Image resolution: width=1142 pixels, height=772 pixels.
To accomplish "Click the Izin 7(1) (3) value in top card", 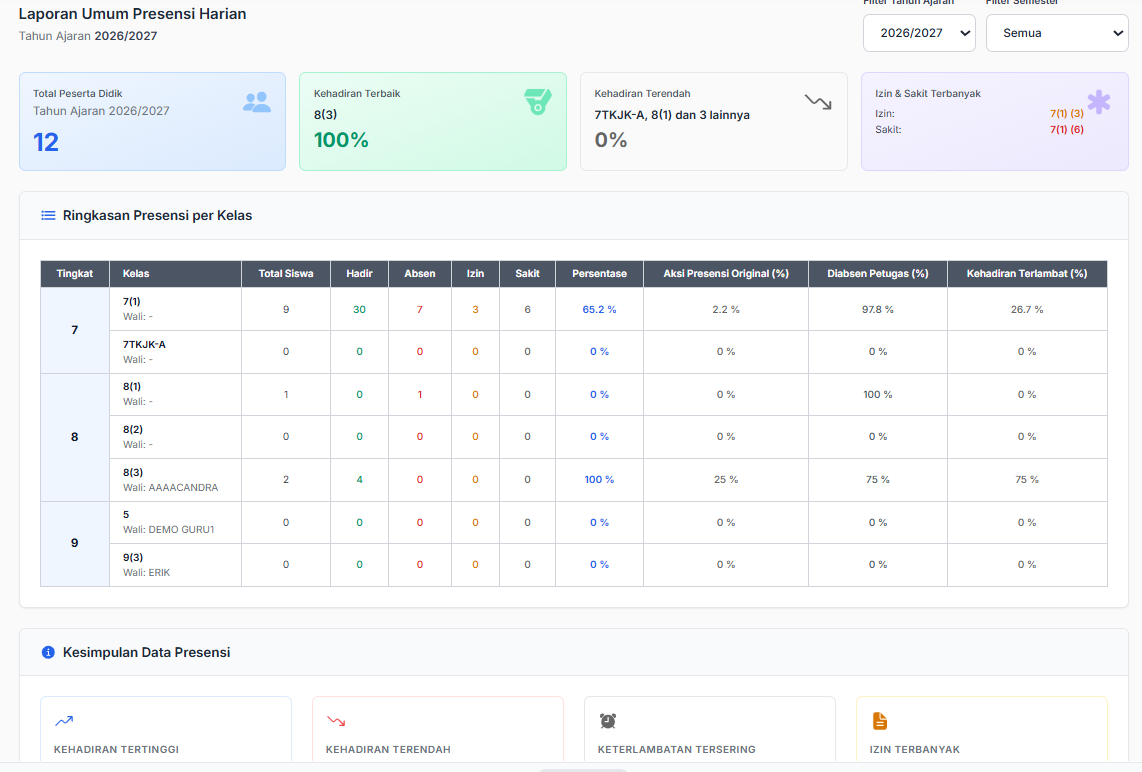I will point(1067,114).
